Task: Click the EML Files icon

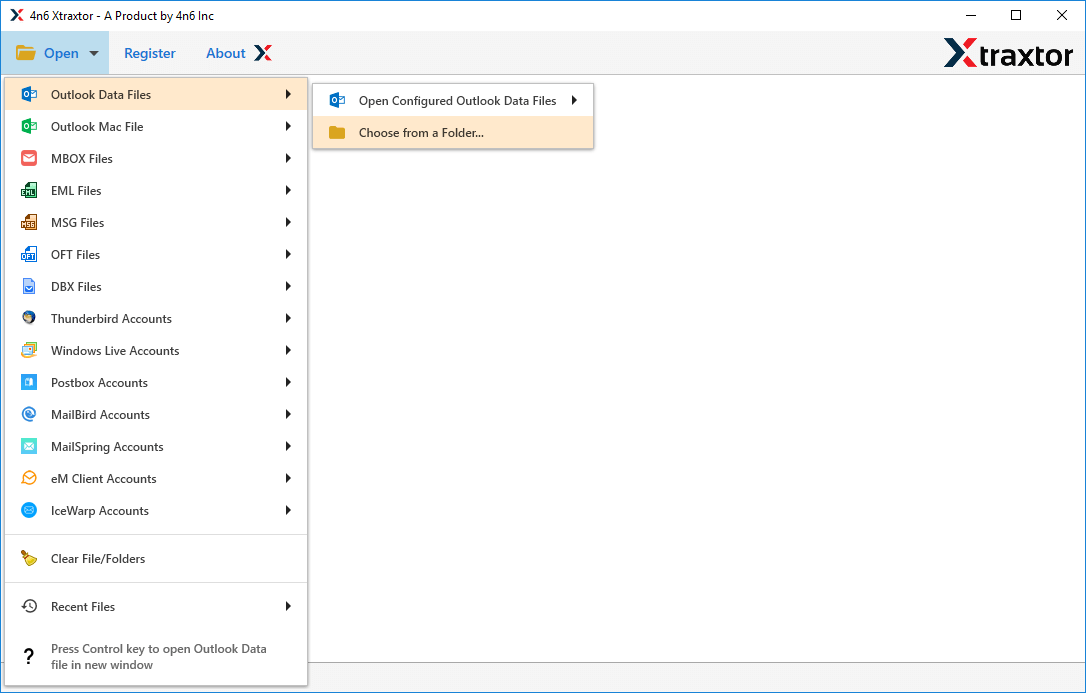Action: click(29, 190)
